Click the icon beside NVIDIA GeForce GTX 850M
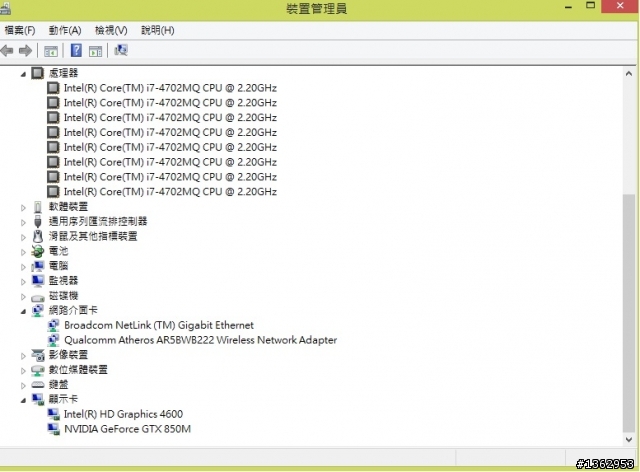 (53, 429)
